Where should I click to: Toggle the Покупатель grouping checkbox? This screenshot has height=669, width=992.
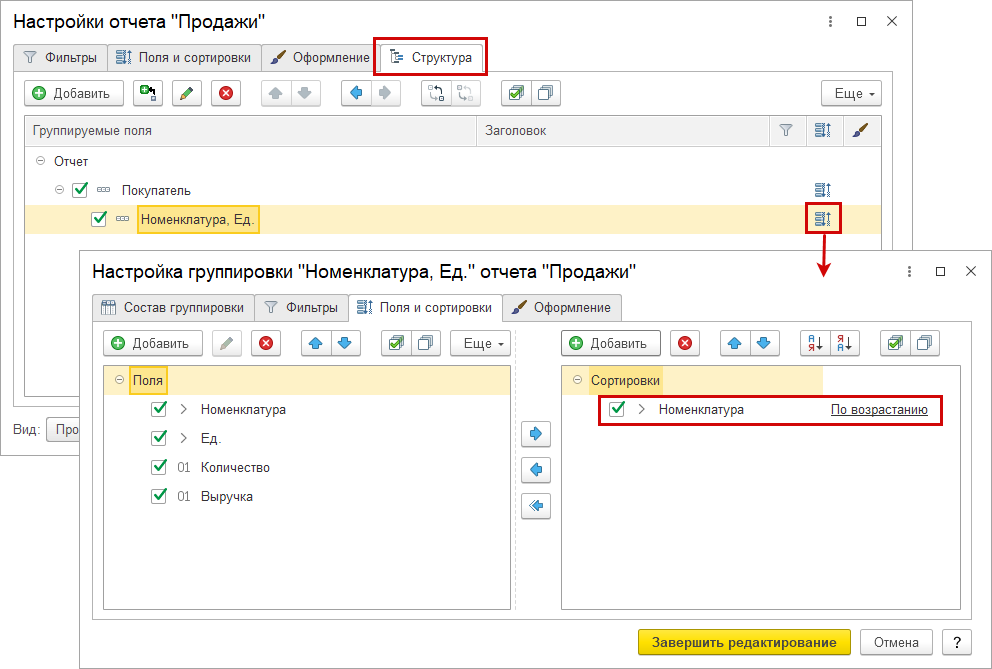tap(81, 190)
